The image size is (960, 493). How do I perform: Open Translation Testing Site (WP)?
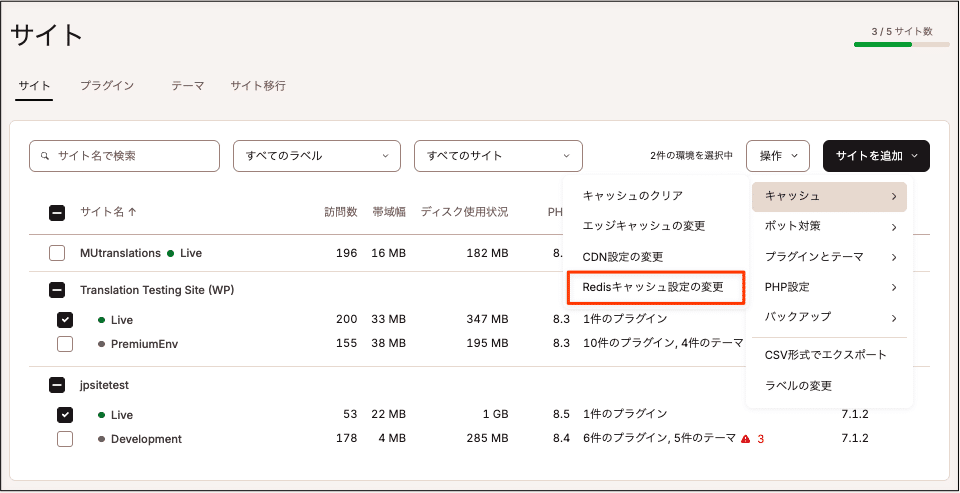[x=157, y=290]
